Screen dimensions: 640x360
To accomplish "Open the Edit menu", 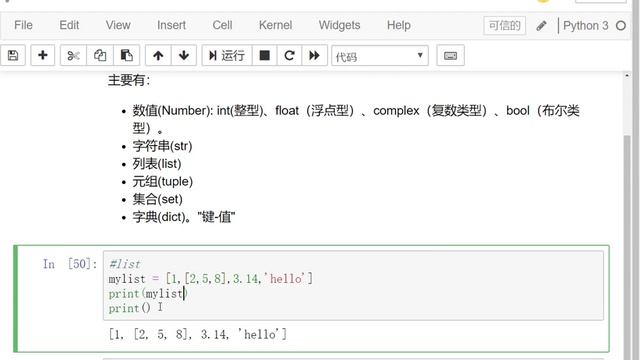I will 69,25.
